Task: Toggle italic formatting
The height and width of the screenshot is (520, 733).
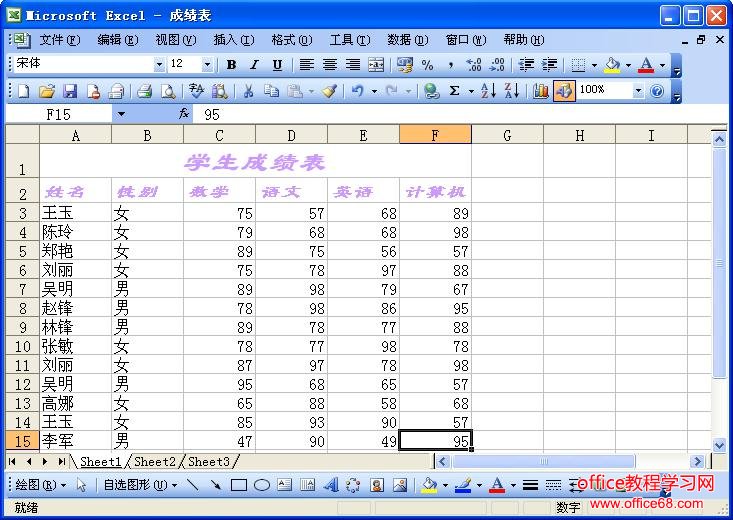Action: [x=254, y=65]
